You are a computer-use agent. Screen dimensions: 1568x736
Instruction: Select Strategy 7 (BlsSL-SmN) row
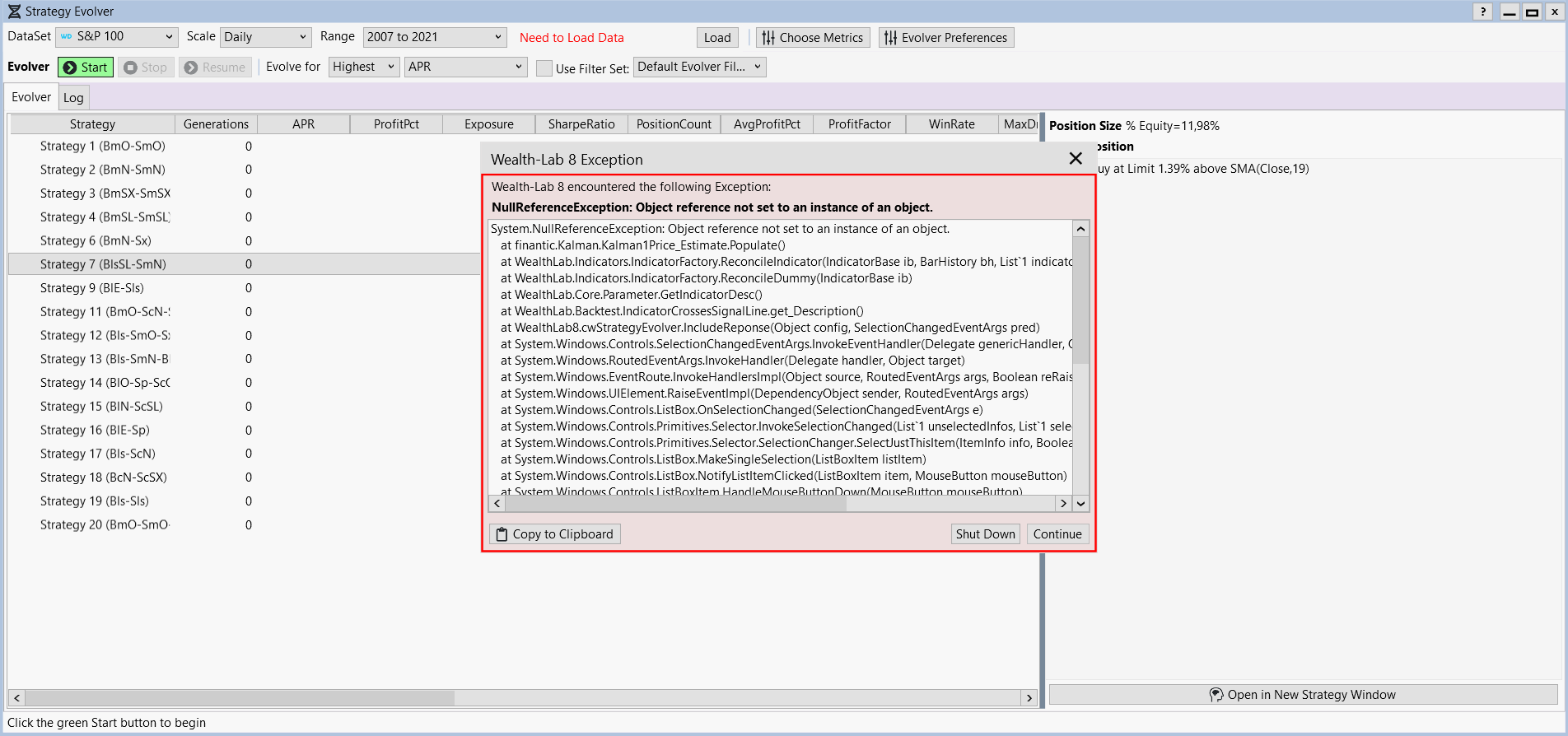[x=103, y=264]
